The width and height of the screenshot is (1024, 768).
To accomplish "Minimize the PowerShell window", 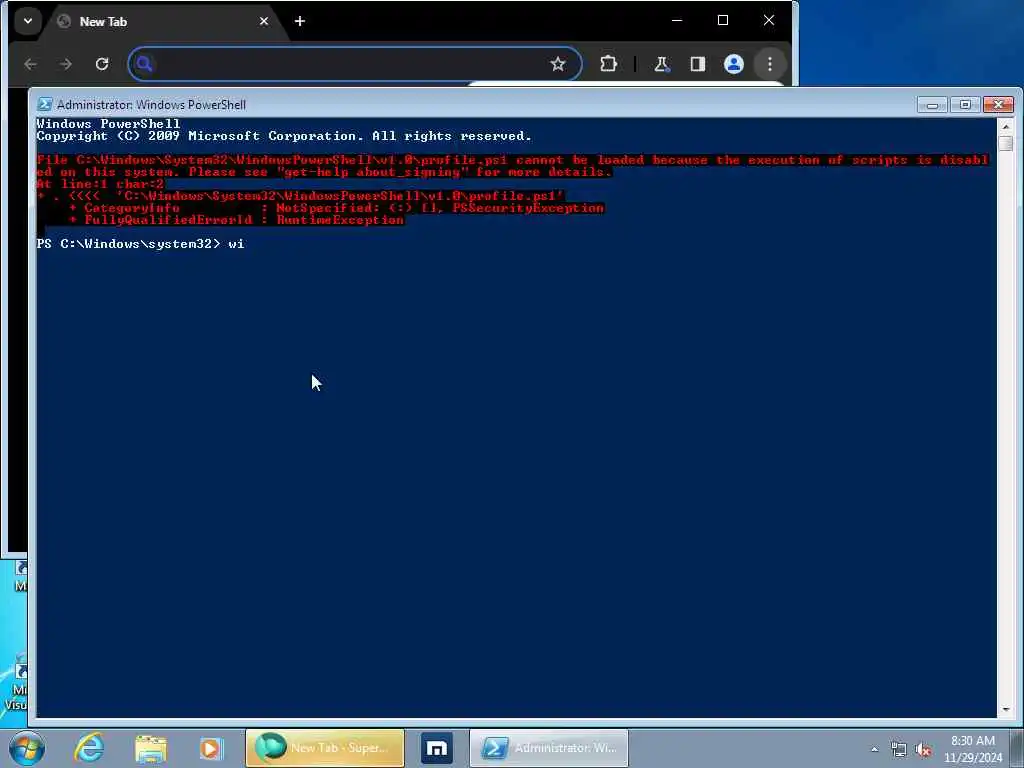I will click(x=932, y=104).
